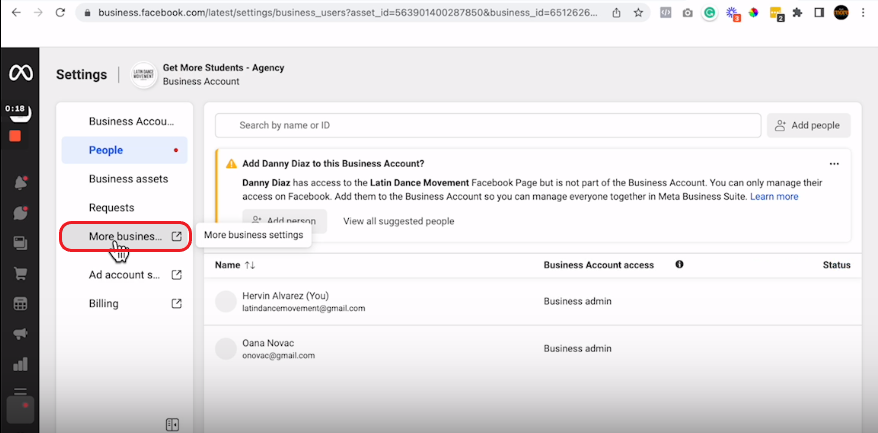Click browser forward arrow
This screenshot has width=878, height=433.
pyautogui.click(x=38, y=12)
